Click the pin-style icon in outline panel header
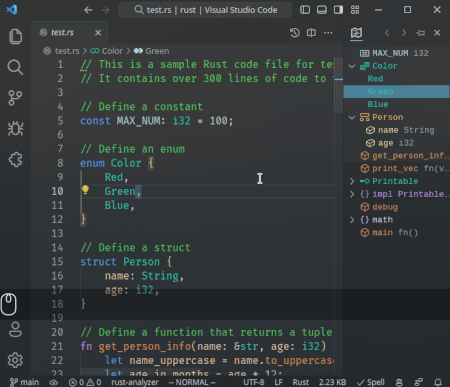This screenshot has height=387, width=450. (x=421, y=33)
